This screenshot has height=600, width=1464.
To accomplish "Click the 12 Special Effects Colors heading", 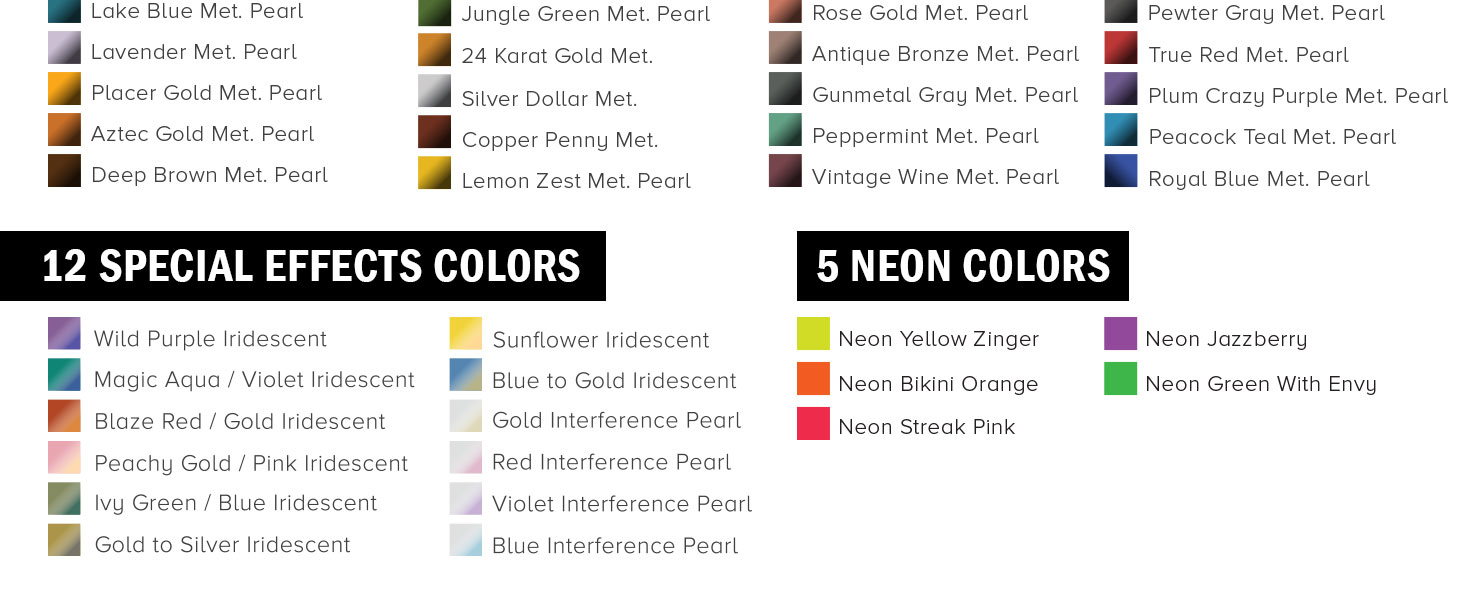I will tap(311, 266).
